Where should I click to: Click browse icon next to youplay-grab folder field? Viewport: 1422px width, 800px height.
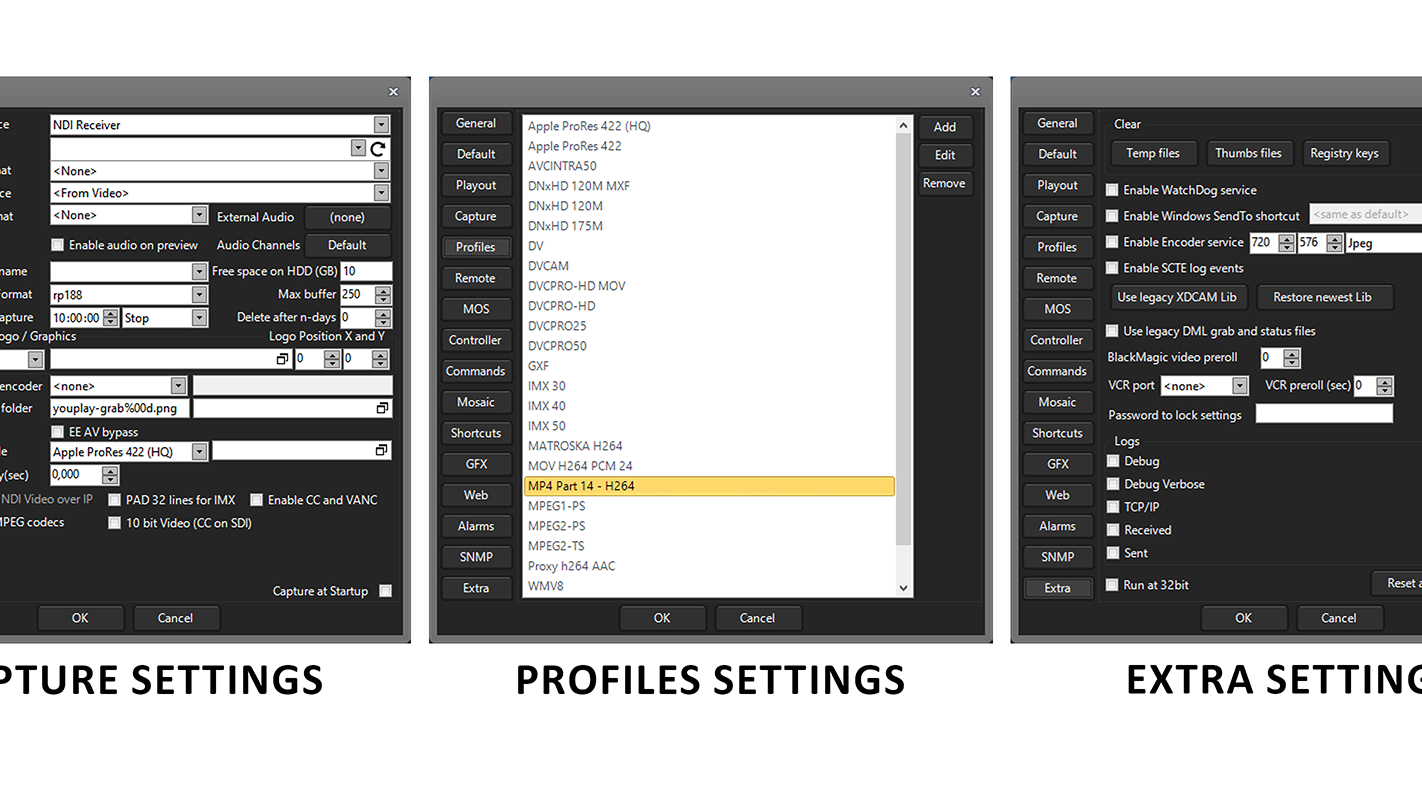coord(381,408)
